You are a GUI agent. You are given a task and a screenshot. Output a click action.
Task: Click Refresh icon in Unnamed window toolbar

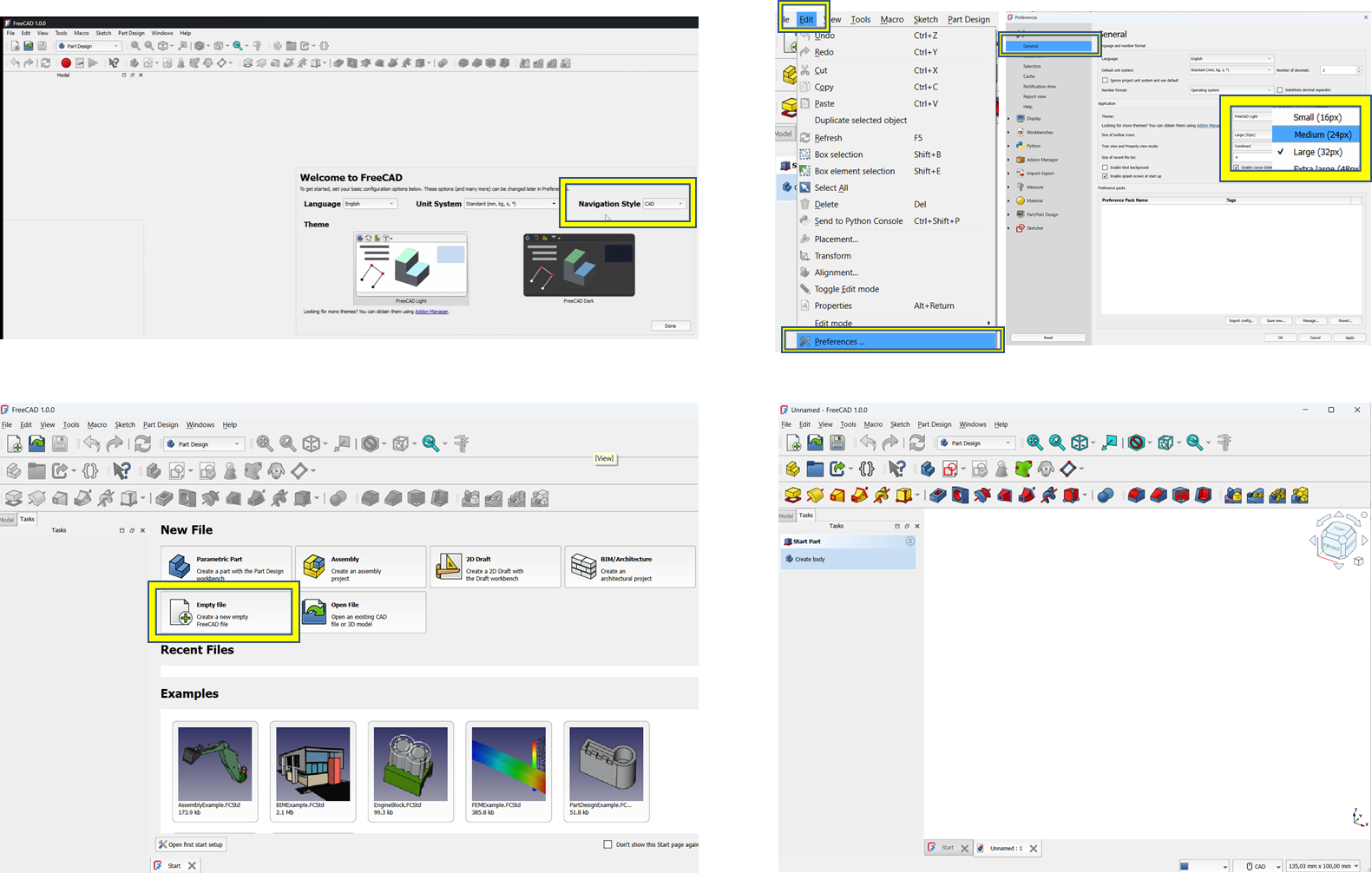(917, 443)
